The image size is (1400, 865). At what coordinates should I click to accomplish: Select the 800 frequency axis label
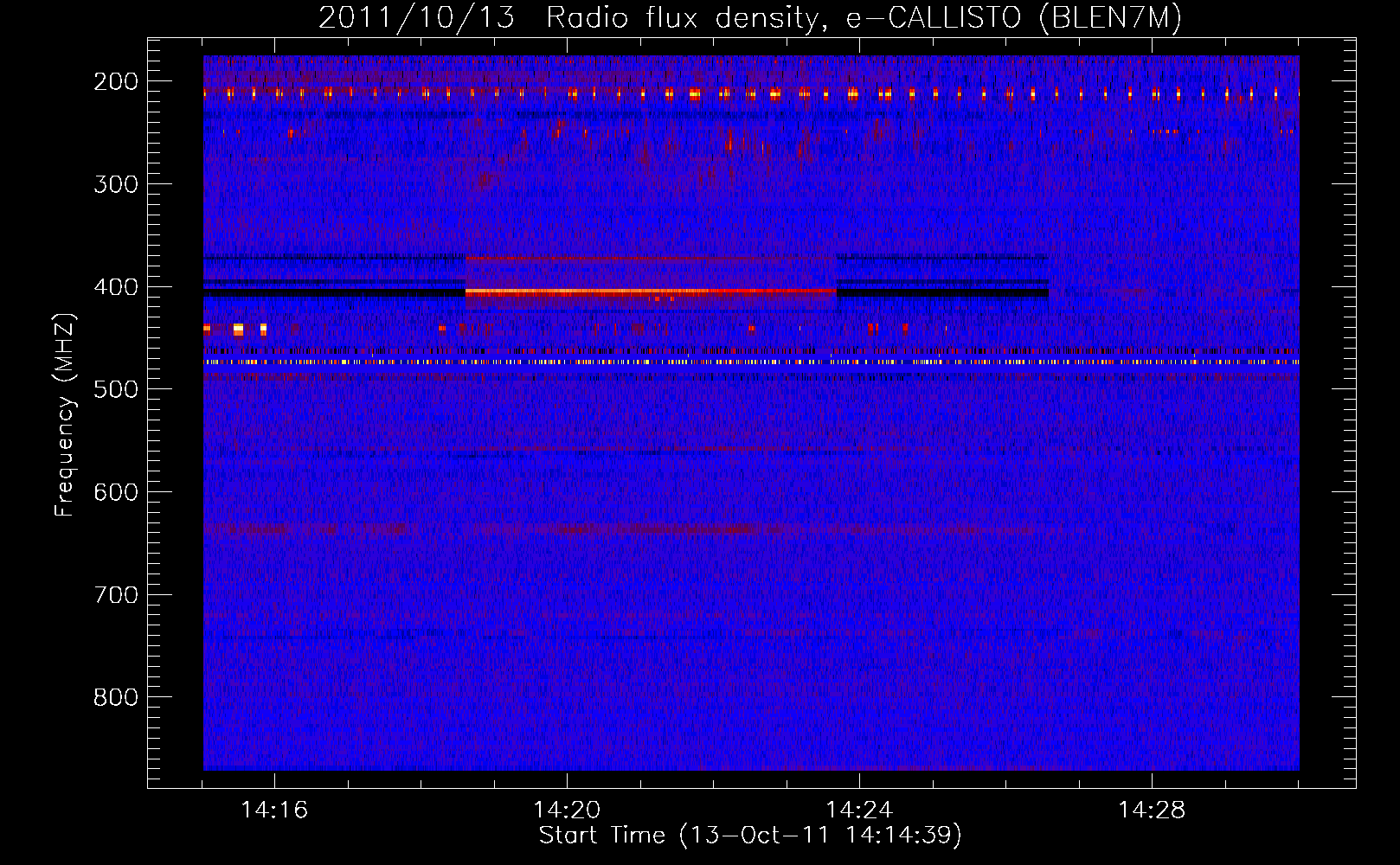point(116,697)
